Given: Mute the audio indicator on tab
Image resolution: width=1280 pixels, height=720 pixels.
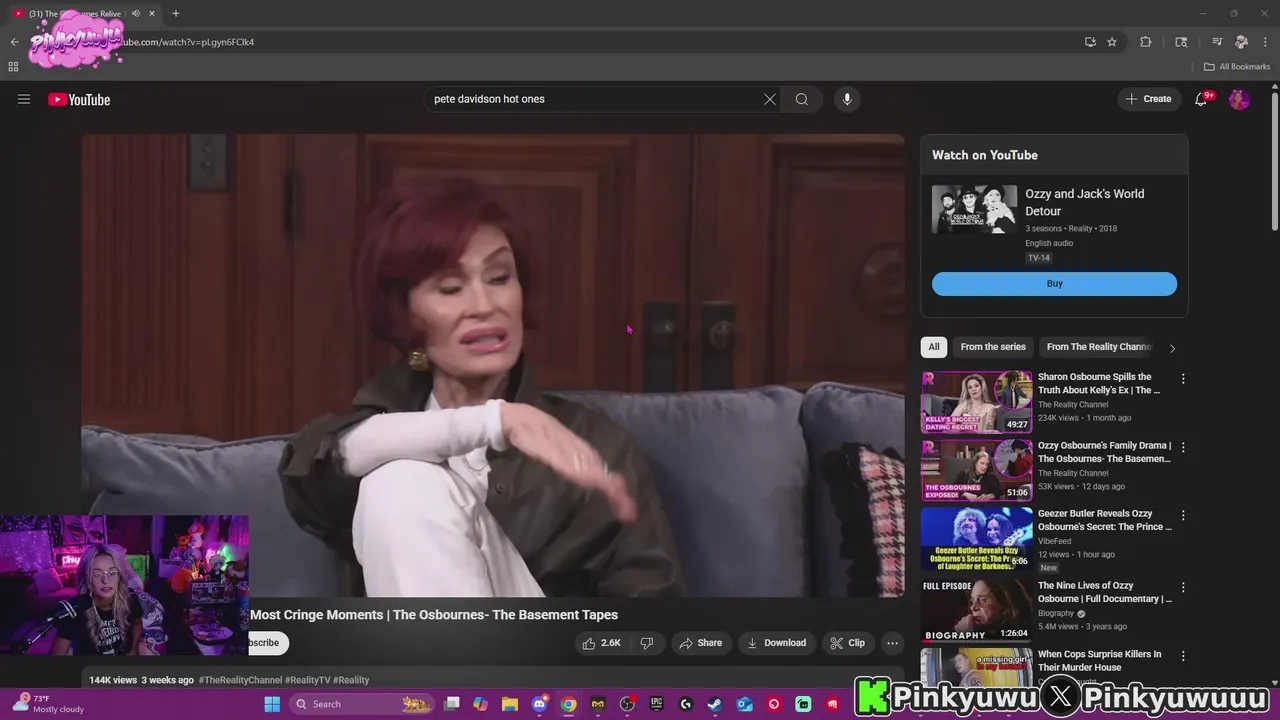Looking at the screenshot, I should pos(136,13).
